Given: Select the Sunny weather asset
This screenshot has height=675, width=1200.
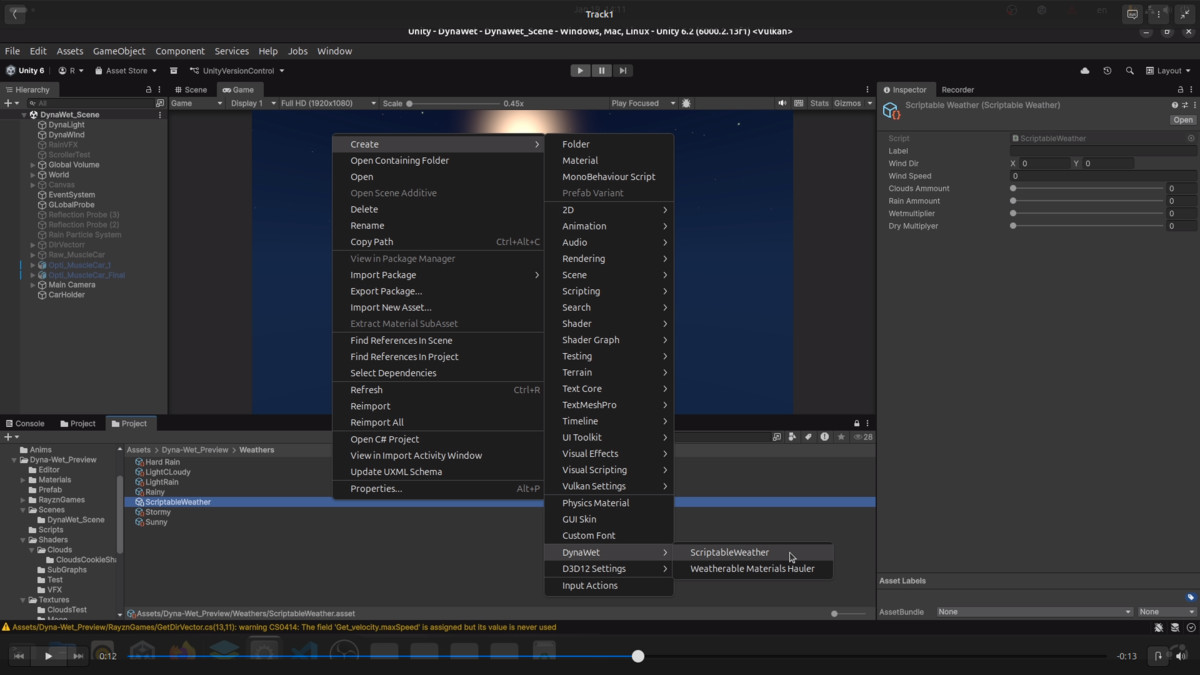Looking at the screenshot, I should pos(157,522).
